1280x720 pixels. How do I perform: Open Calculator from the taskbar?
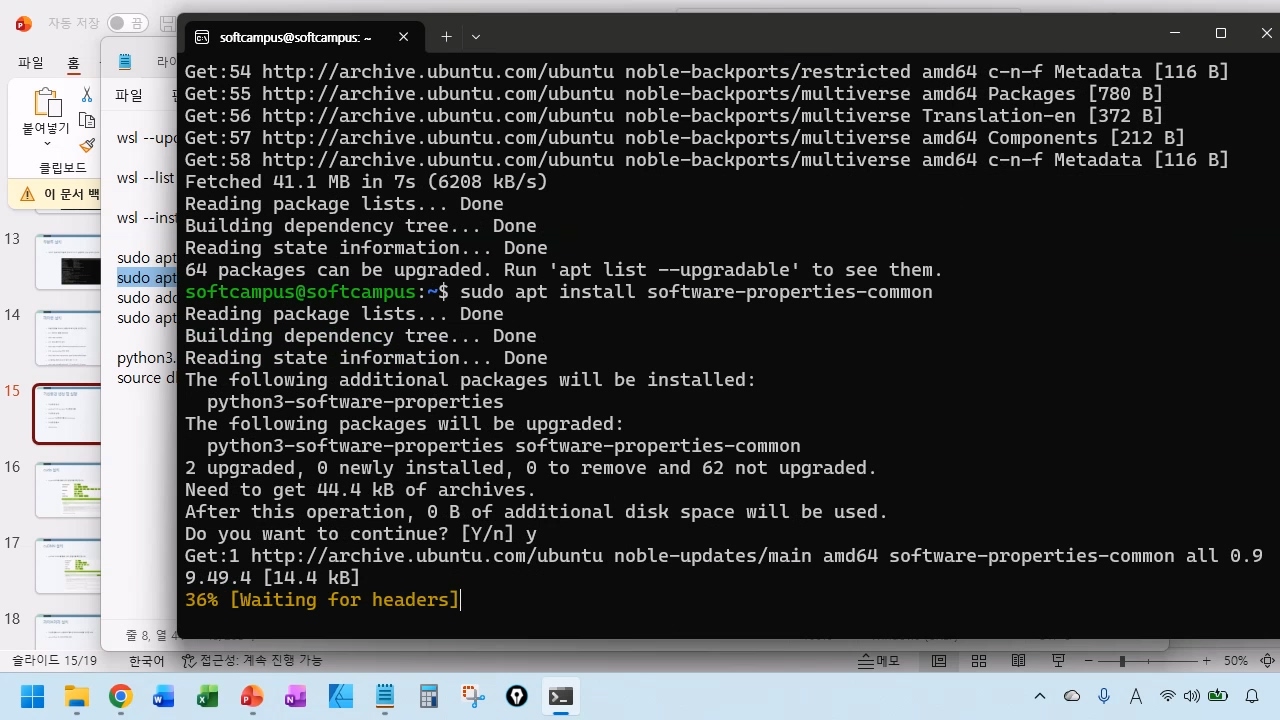tap(429, 697)
